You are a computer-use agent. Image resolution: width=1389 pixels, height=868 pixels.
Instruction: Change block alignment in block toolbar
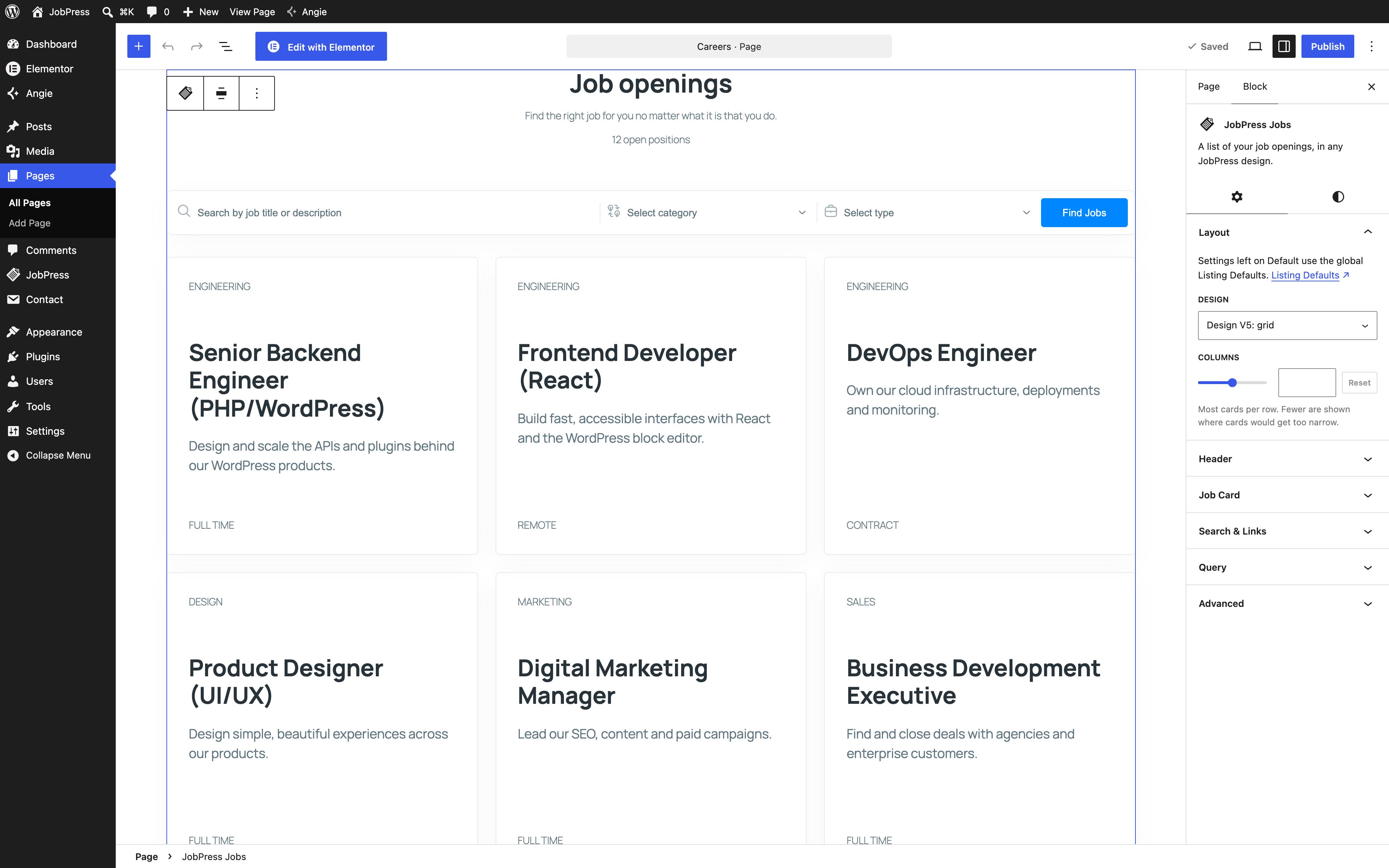[x=221, y=93]
